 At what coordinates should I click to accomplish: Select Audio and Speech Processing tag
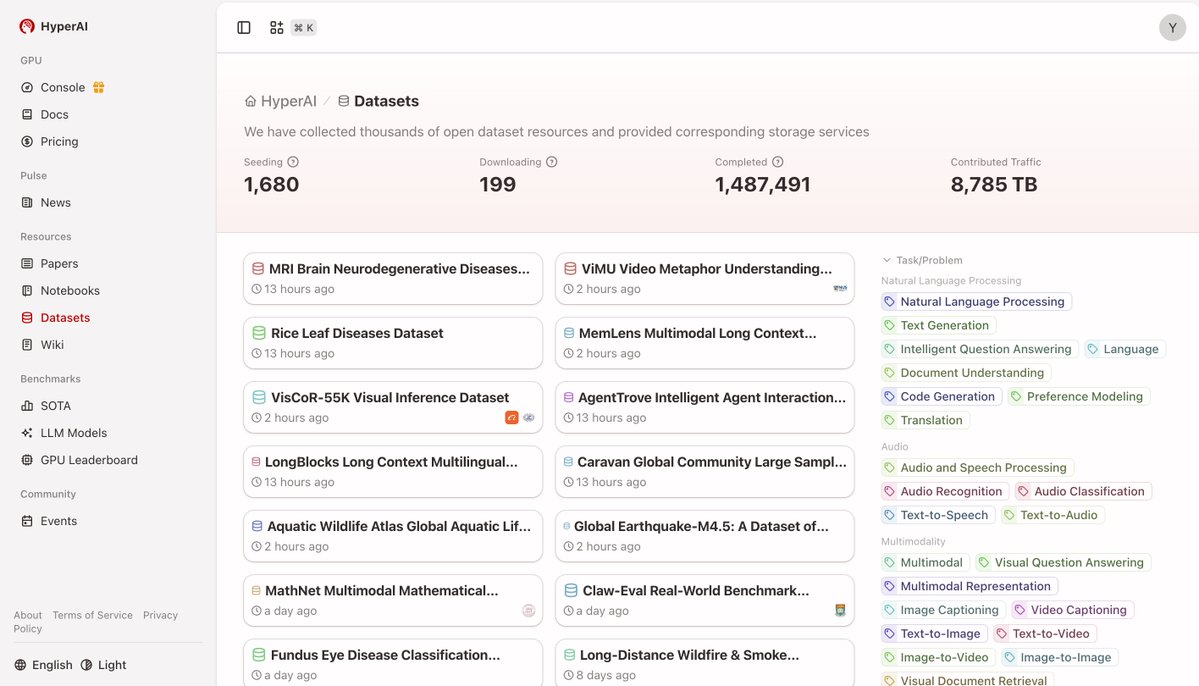click(x=977, y=467)
